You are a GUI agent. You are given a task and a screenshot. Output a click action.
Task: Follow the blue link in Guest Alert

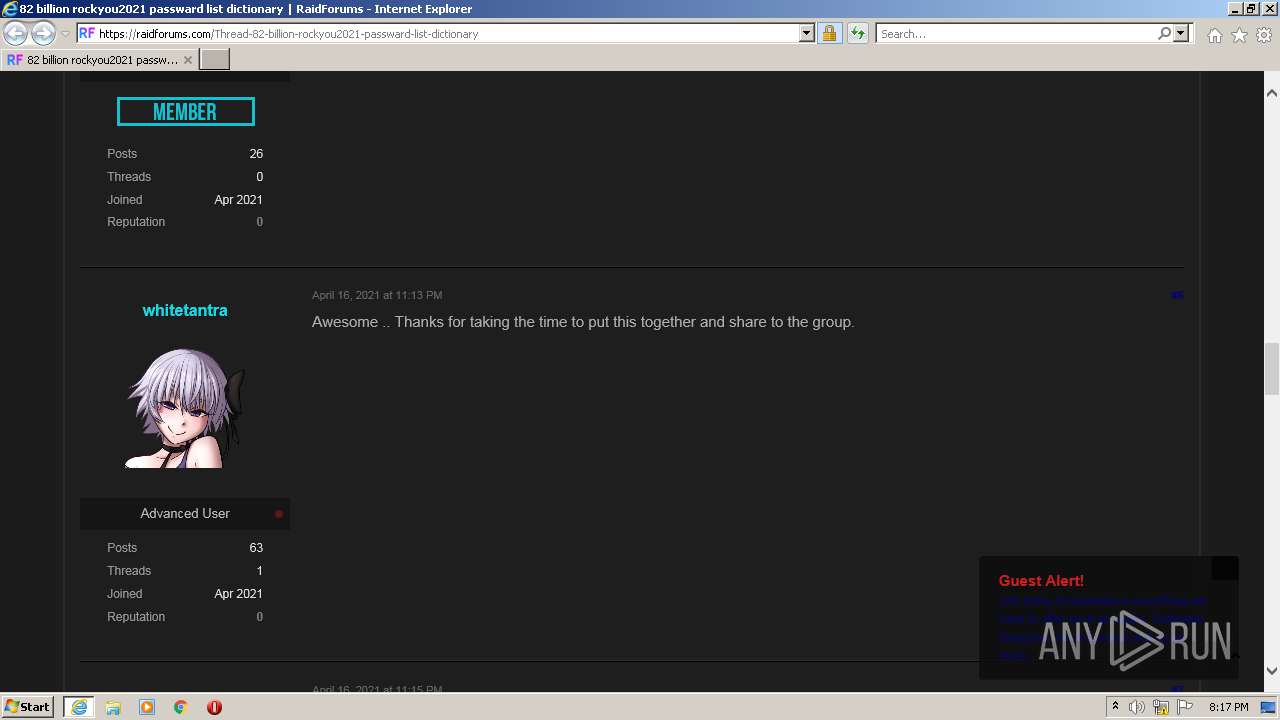click(x=1100, y=628)
